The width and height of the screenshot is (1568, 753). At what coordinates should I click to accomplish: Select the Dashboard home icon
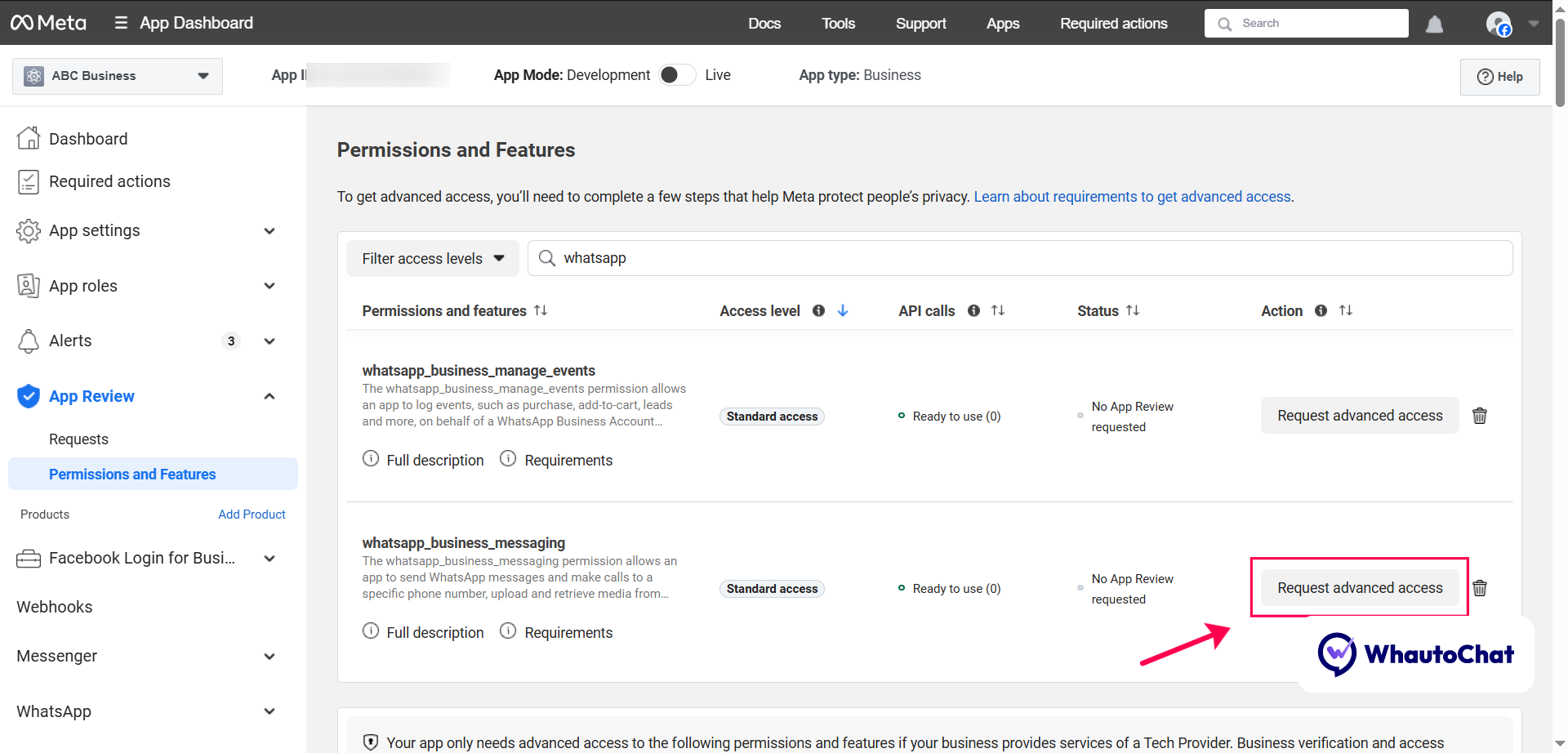29,138
